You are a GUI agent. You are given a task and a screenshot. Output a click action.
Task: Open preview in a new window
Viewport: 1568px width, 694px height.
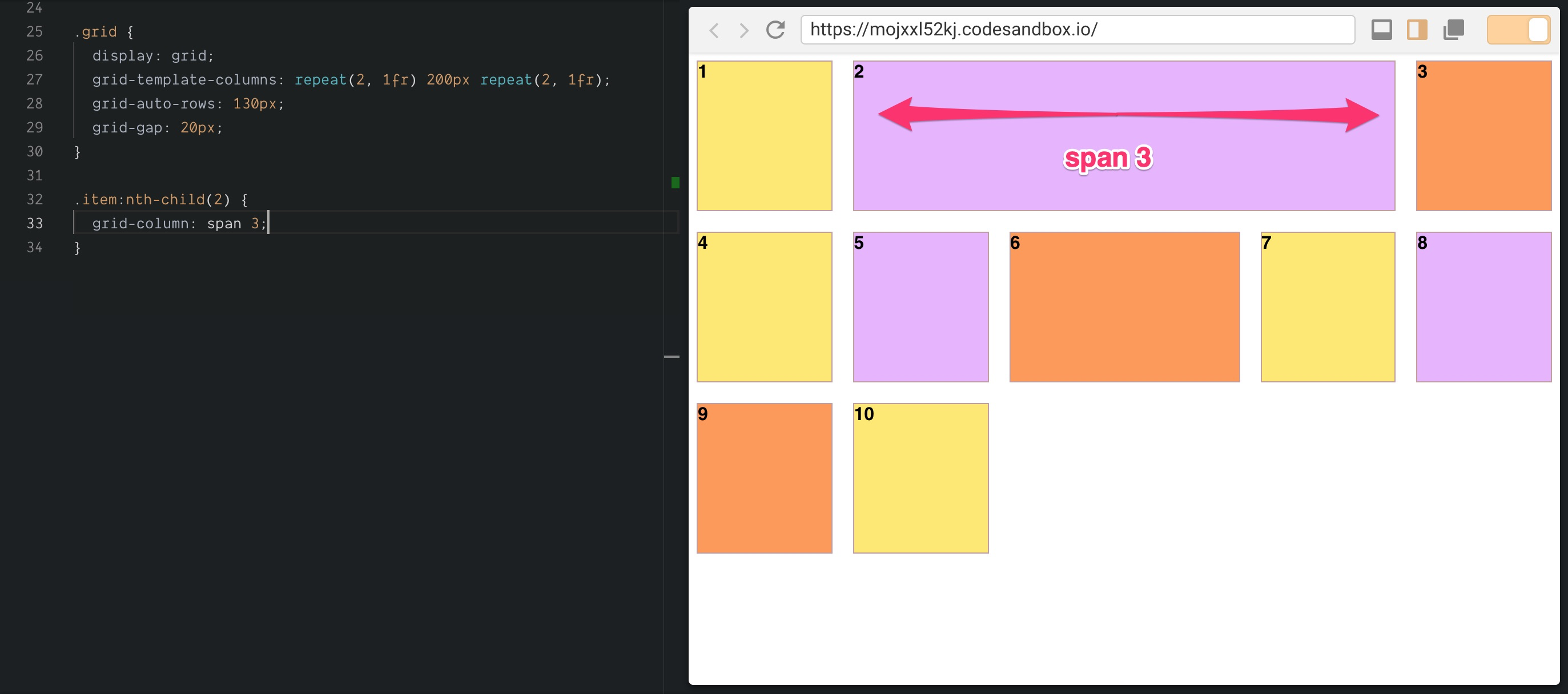pyautogui.click(x=1453, y=30)
